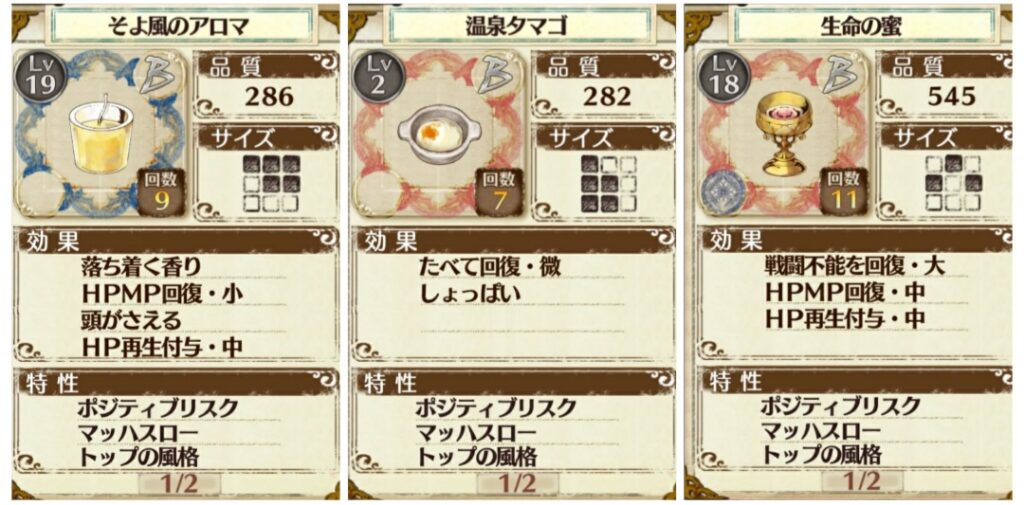This screenshot has height=505, width=1024.
Task: Select the 落ち着く香り effect entry
Action: [x=141, y=267]
